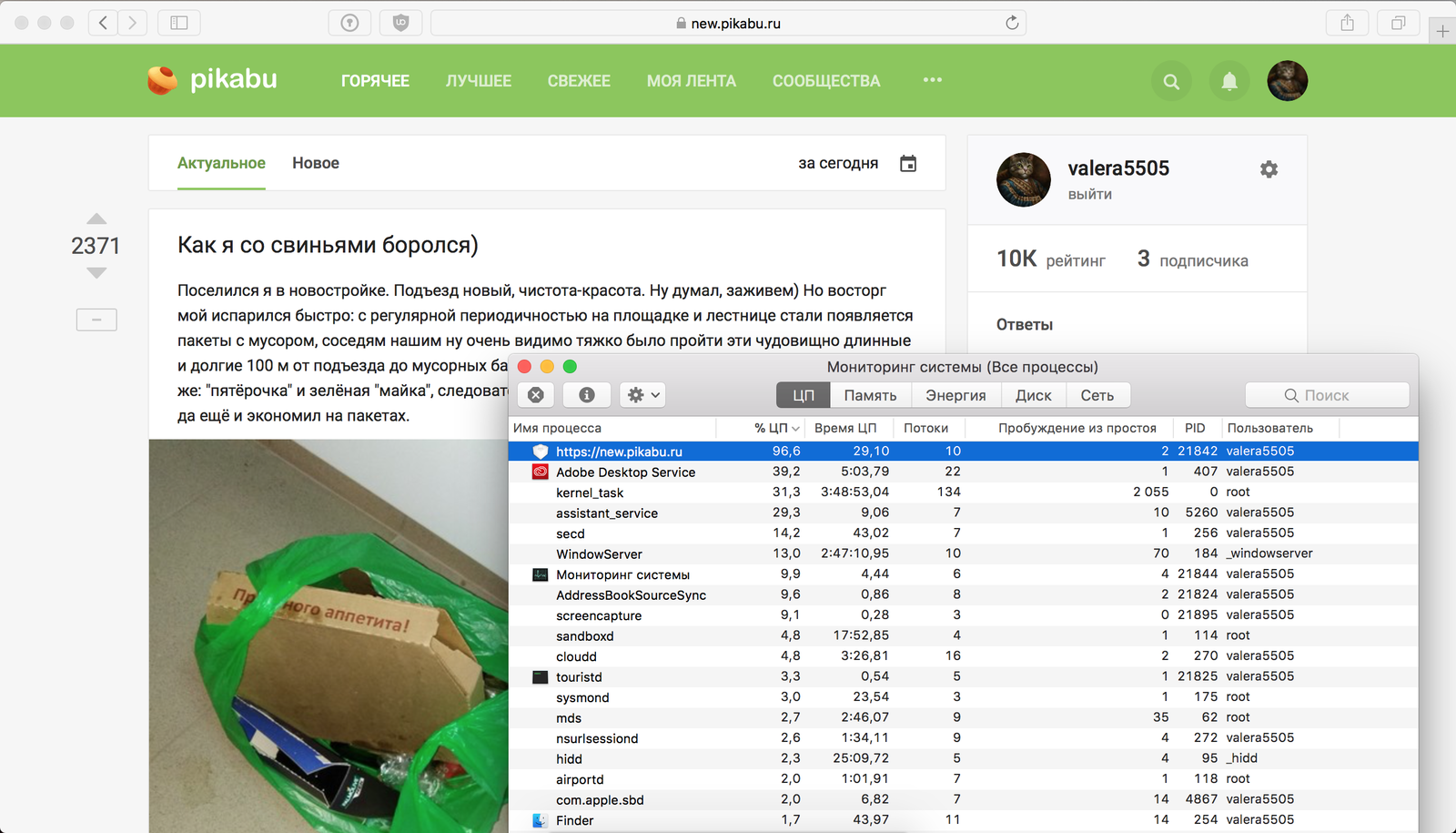Click the Поиск search field in Activity Monitor

point(1327,395)
